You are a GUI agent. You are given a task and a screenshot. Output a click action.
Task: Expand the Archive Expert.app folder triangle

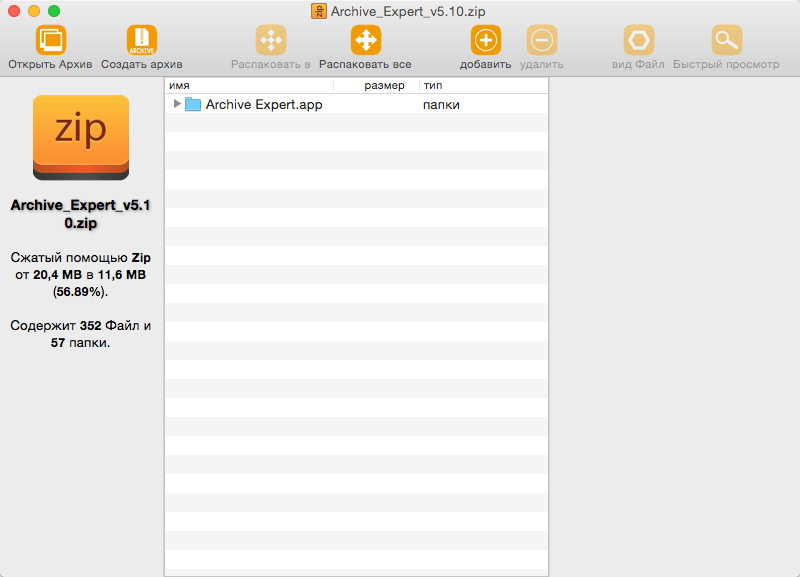click(x=177, y=104)
